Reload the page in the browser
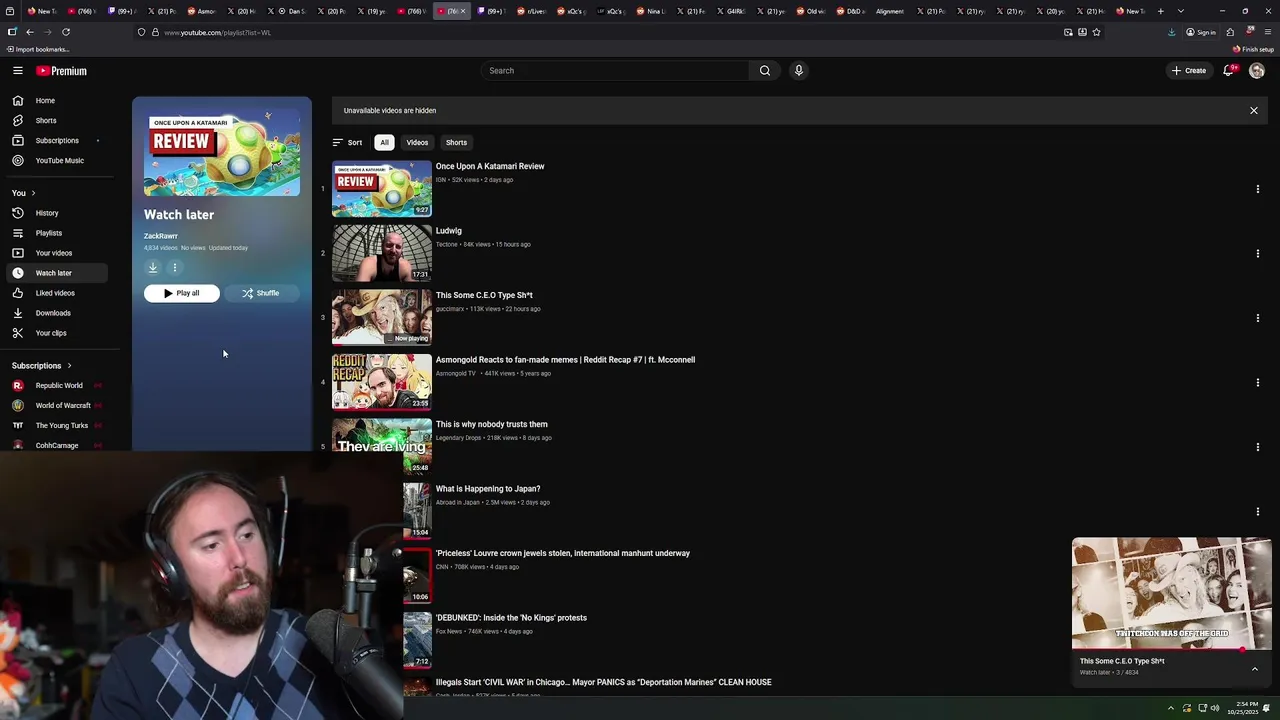1280x720 pixels. tap(66, 32)
